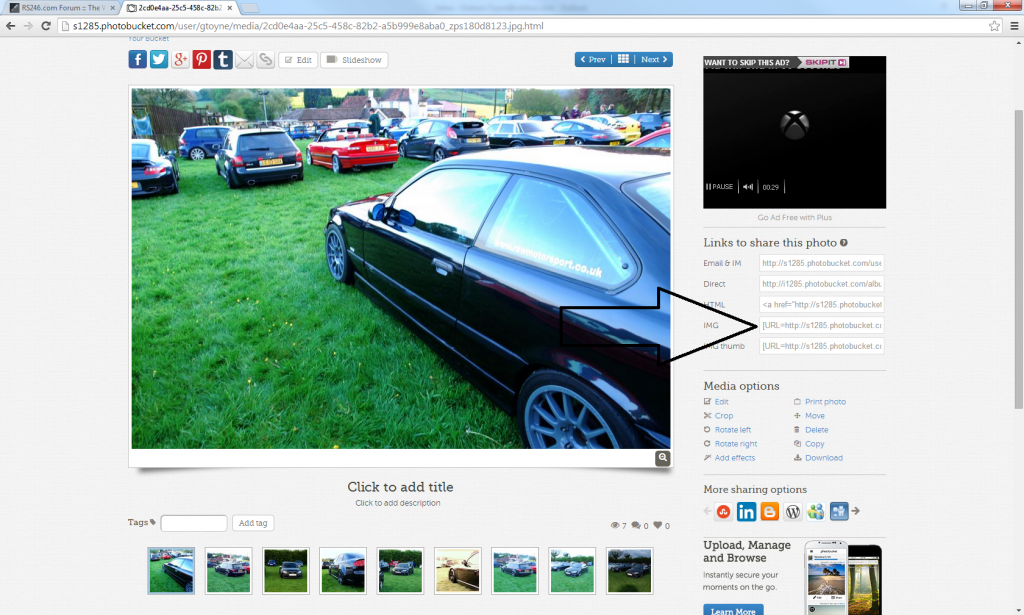Show next sharing options with right arrow

(856, 511)
